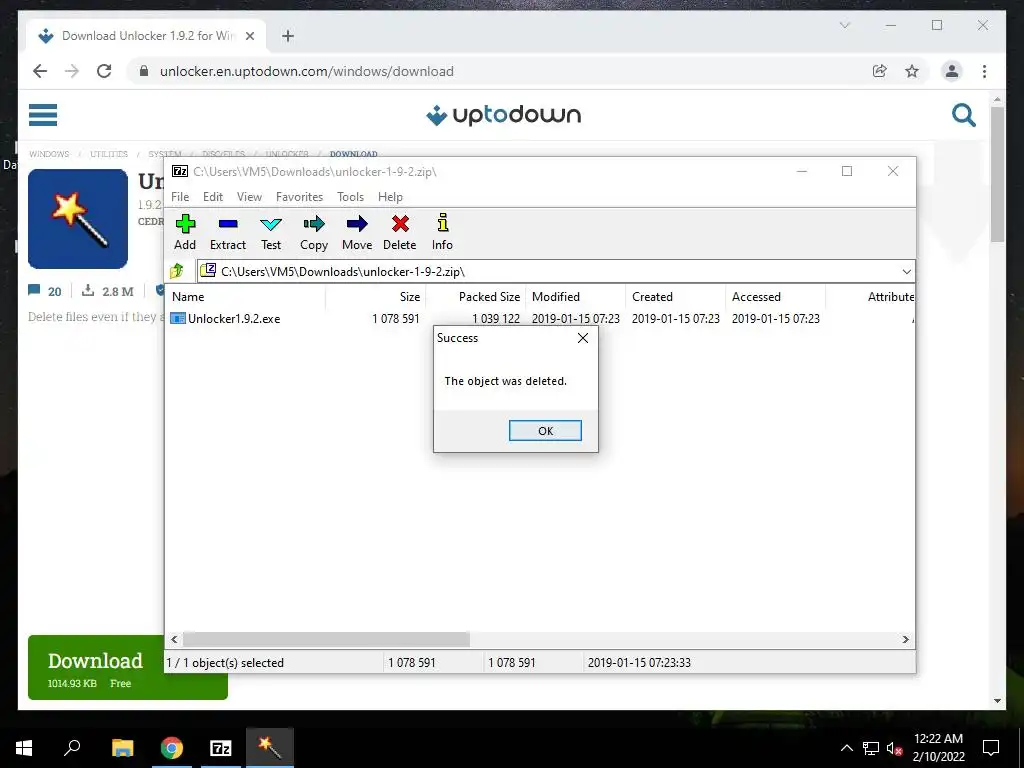Close the Download Unlocker tab
Screen dimensions: 1024x768
pyautogui.click(x=249, y=36)
